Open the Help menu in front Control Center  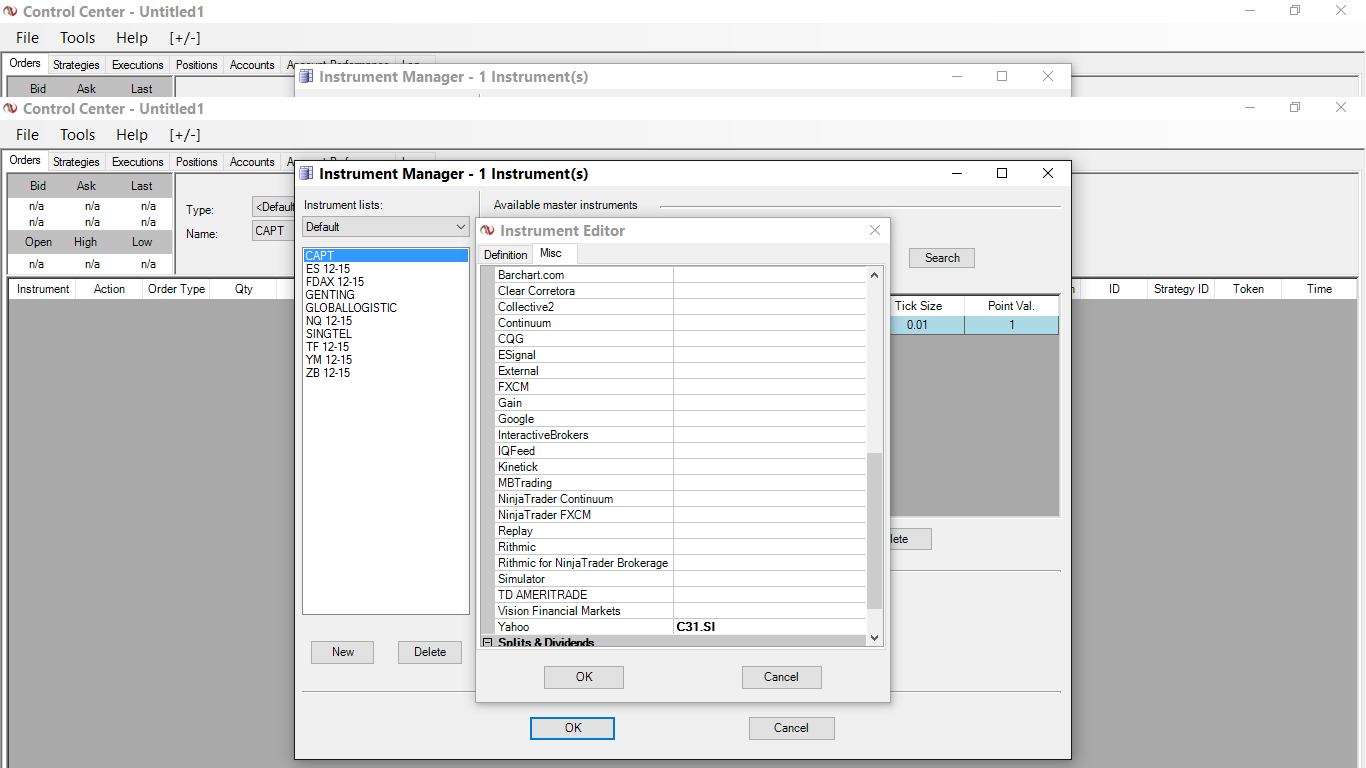(131, 135)
